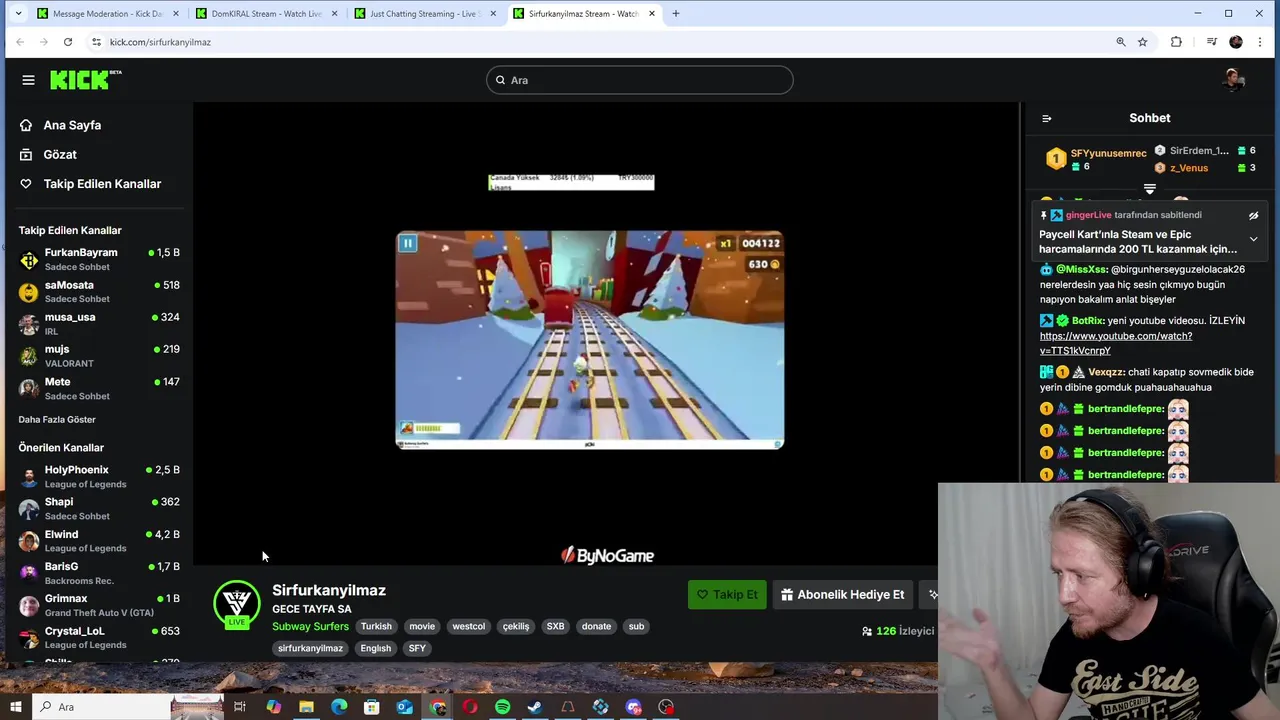Open Spotify from the taskbar
Viewport: 1280px width, 720px height.
pos(502,707)
